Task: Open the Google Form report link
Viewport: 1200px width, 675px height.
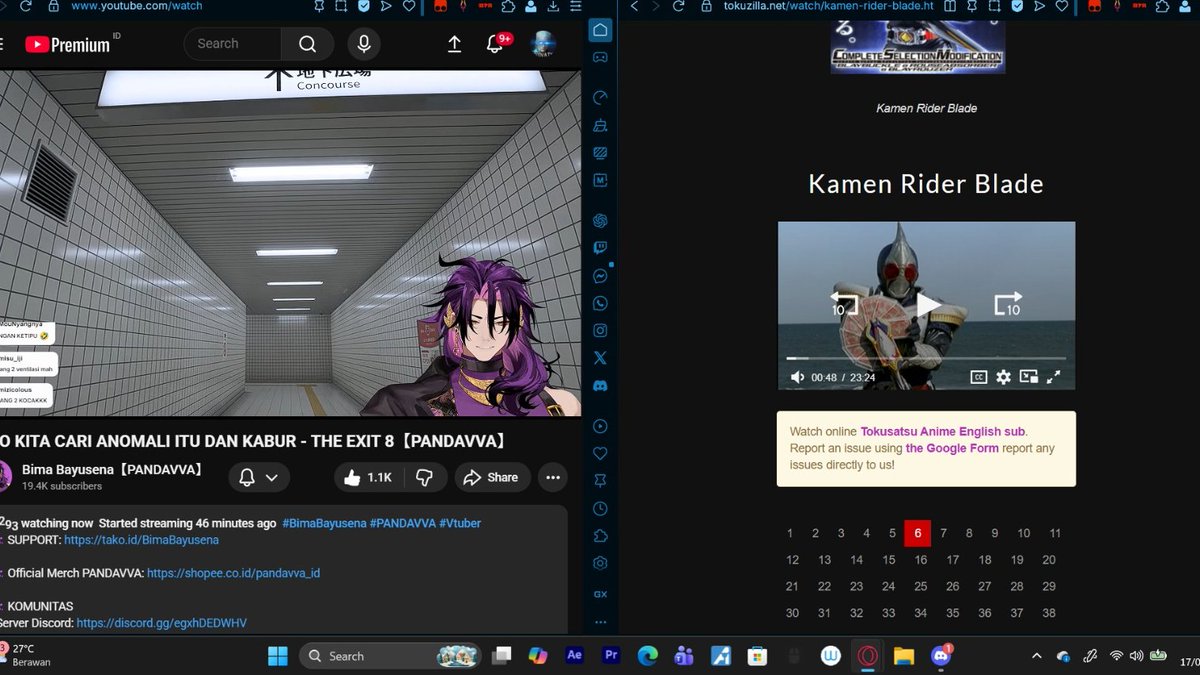Action: point(952,448)
